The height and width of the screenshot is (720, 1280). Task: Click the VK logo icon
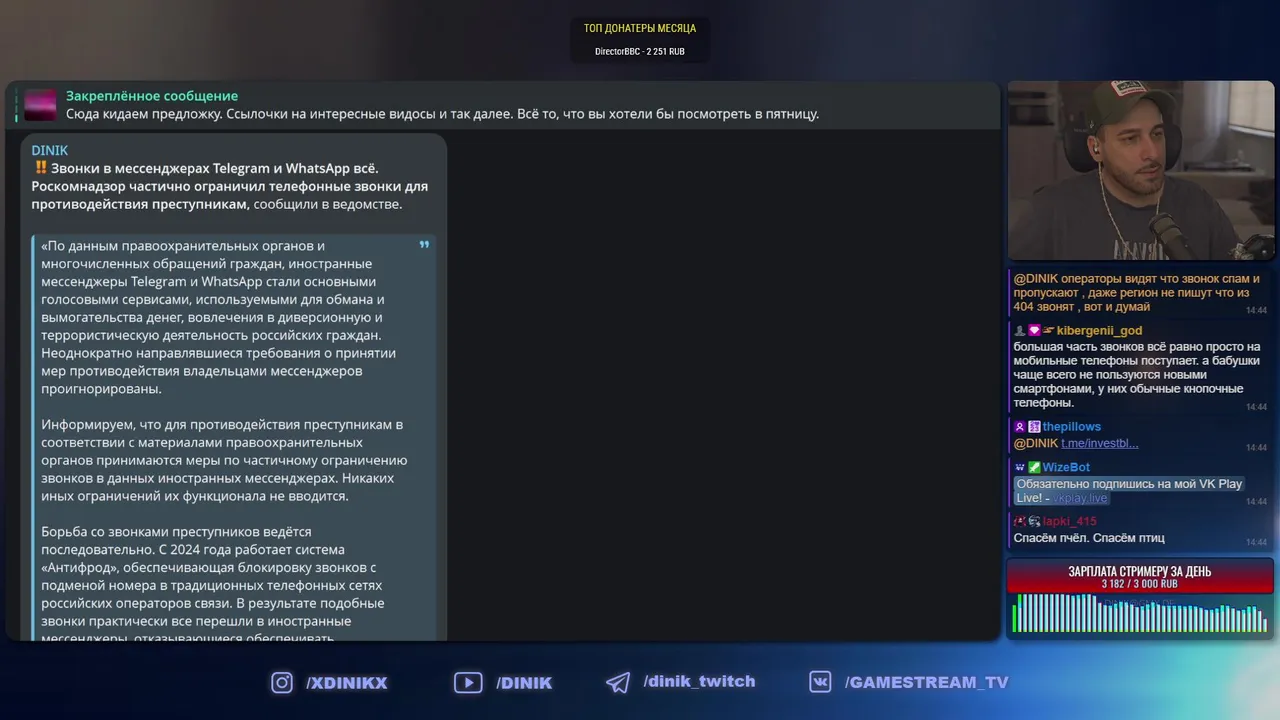pos(821,682)
